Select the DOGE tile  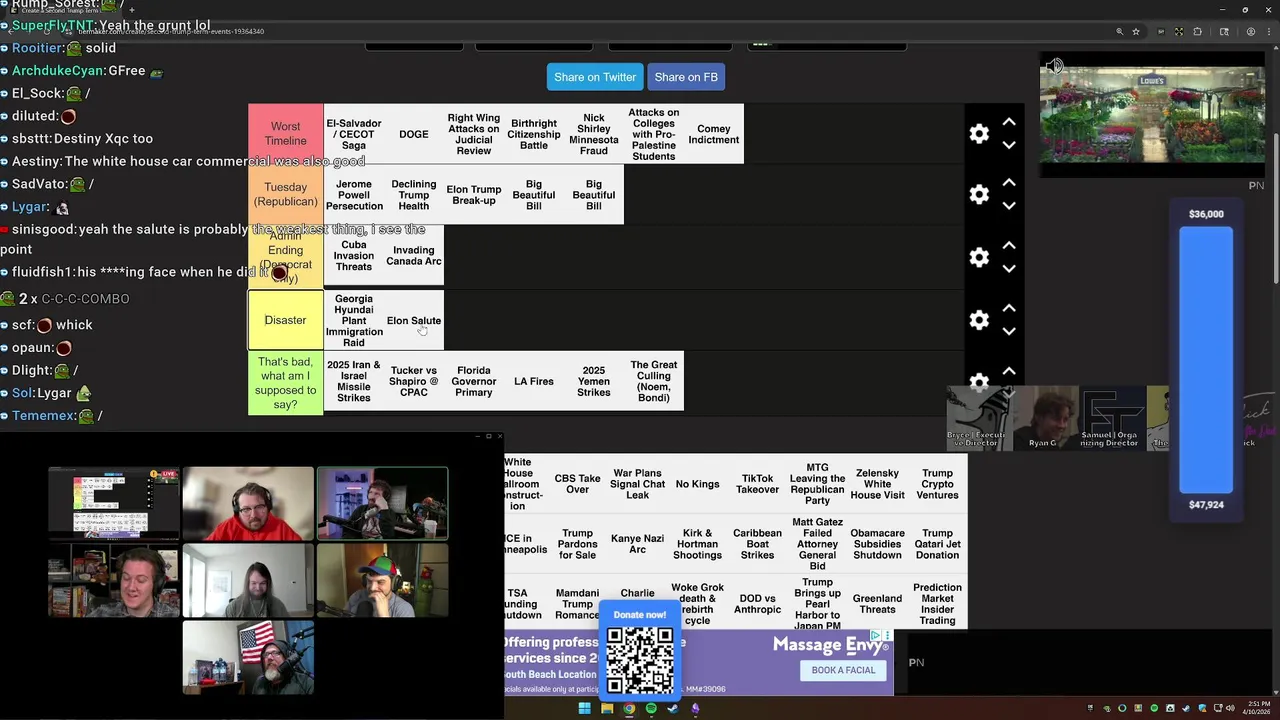[x=414, y=134]
